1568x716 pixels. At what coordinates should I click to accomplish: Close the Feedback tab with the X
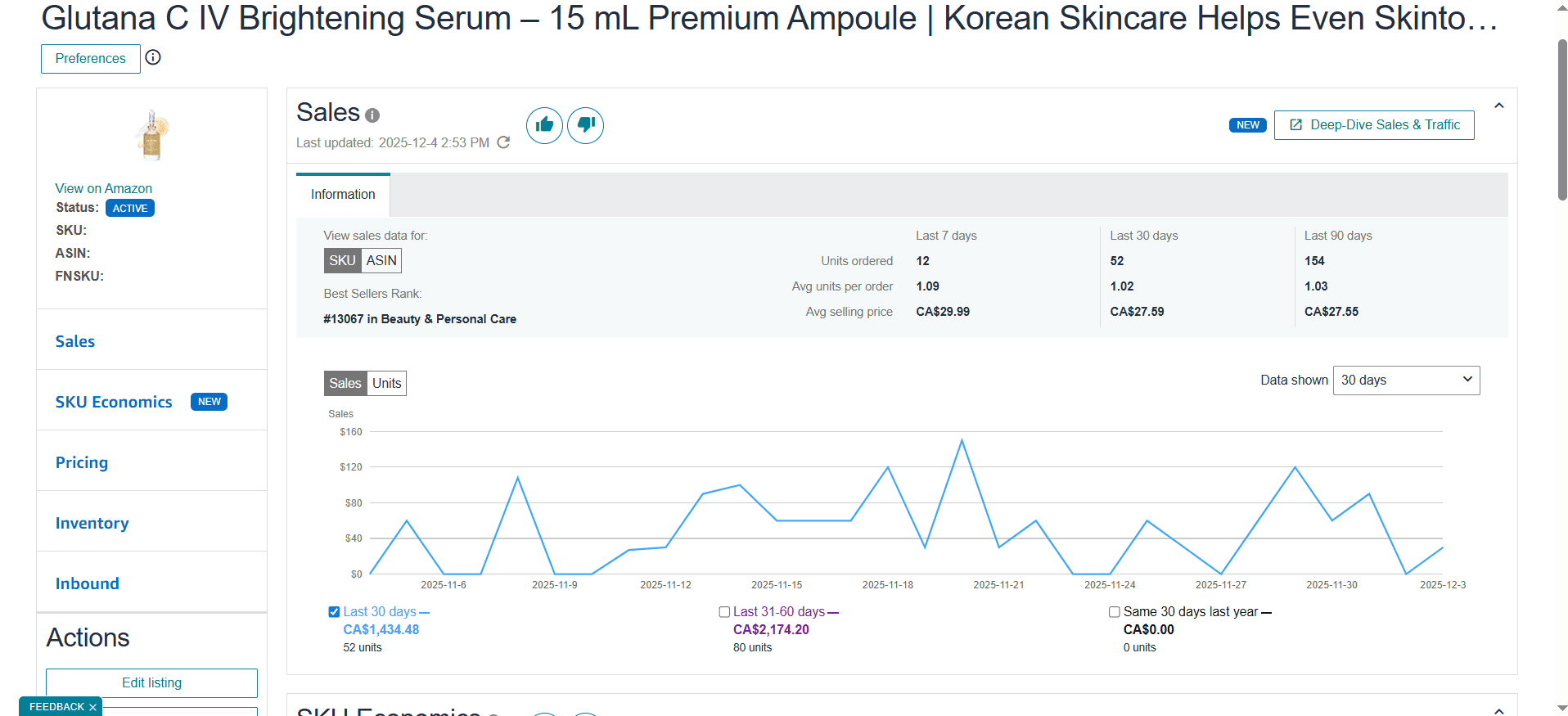pos(92,707)
